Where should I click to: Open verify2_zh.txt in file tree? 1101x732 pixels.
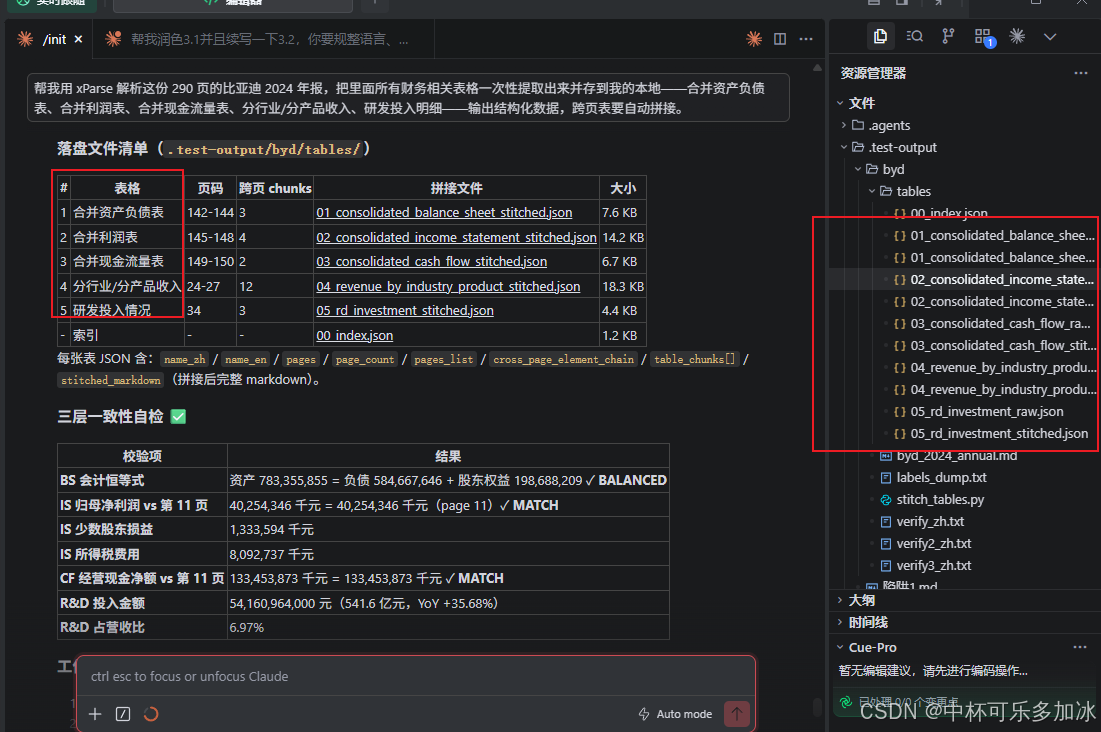click(934, 544)
